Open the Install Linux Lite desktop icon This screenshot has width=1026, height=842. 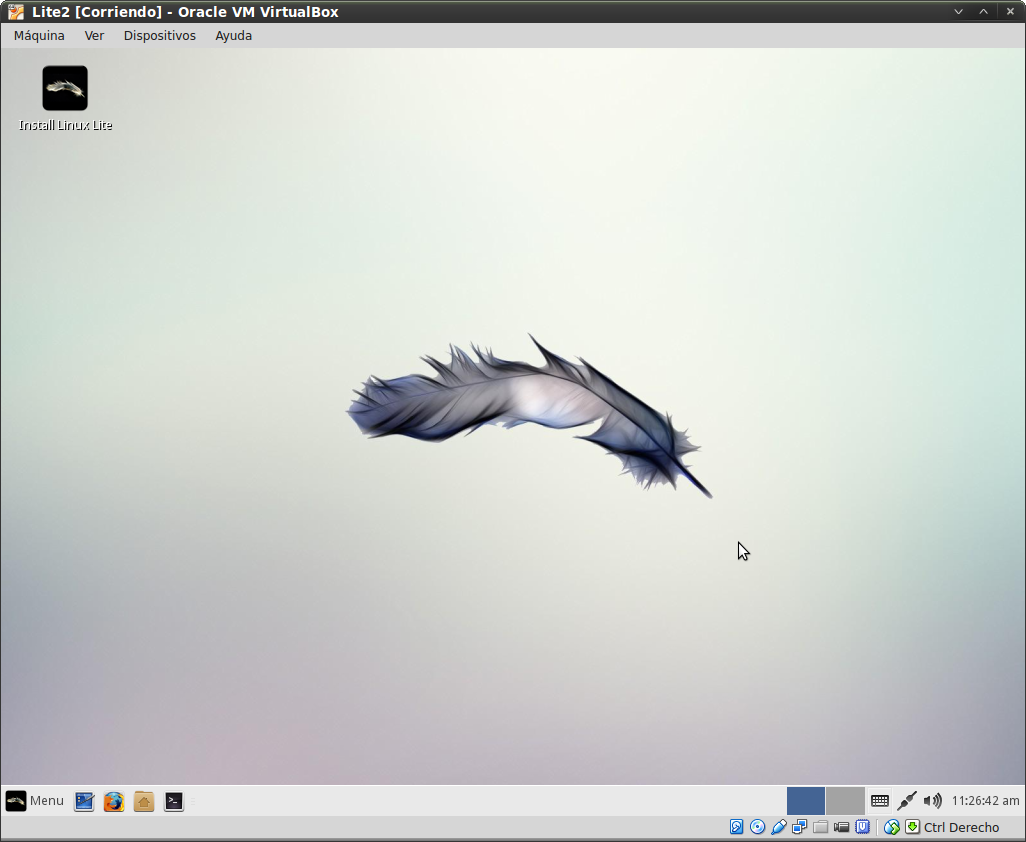click(x=65, y=89)
